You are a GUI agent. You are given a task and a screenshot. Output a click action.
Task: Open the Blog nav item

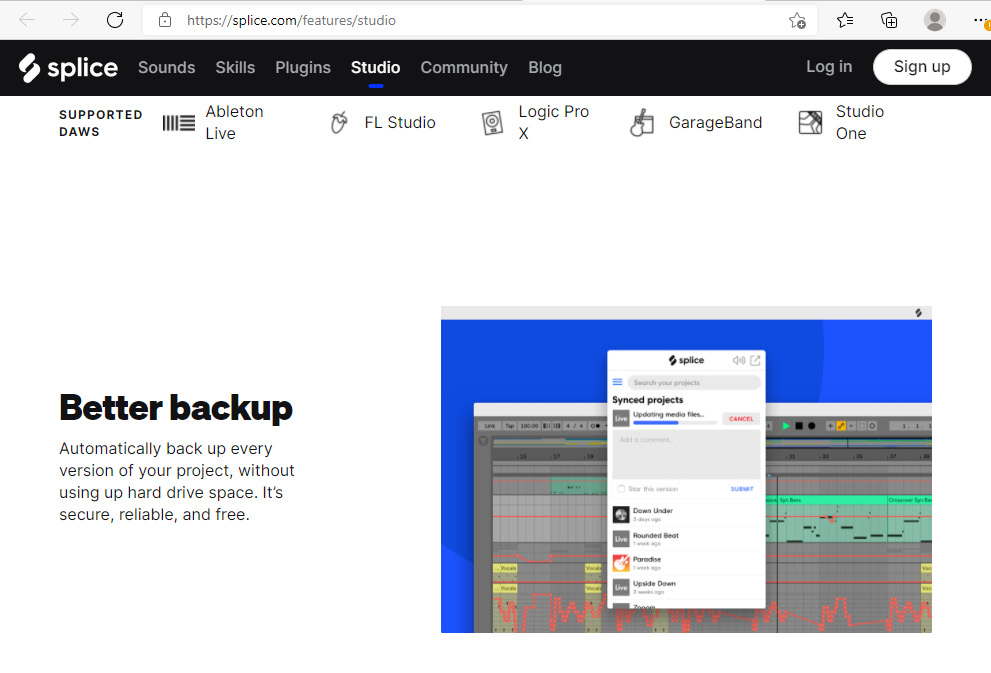click(545, 68)
